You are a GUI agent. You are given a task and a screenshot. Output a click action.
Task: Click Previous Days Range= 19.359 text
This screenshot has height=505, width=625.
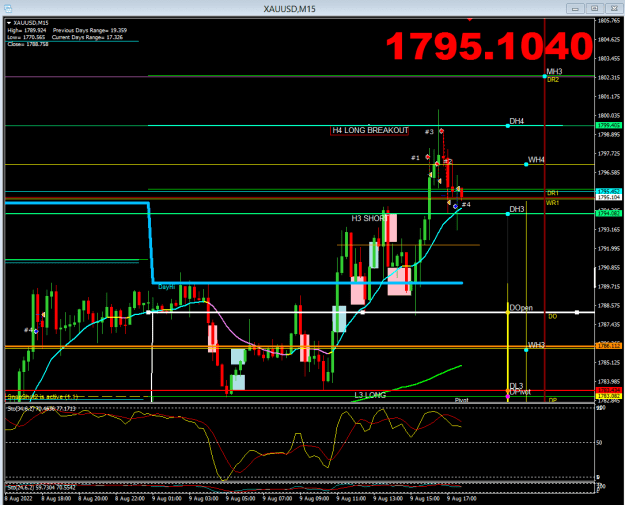click(90, 30)
